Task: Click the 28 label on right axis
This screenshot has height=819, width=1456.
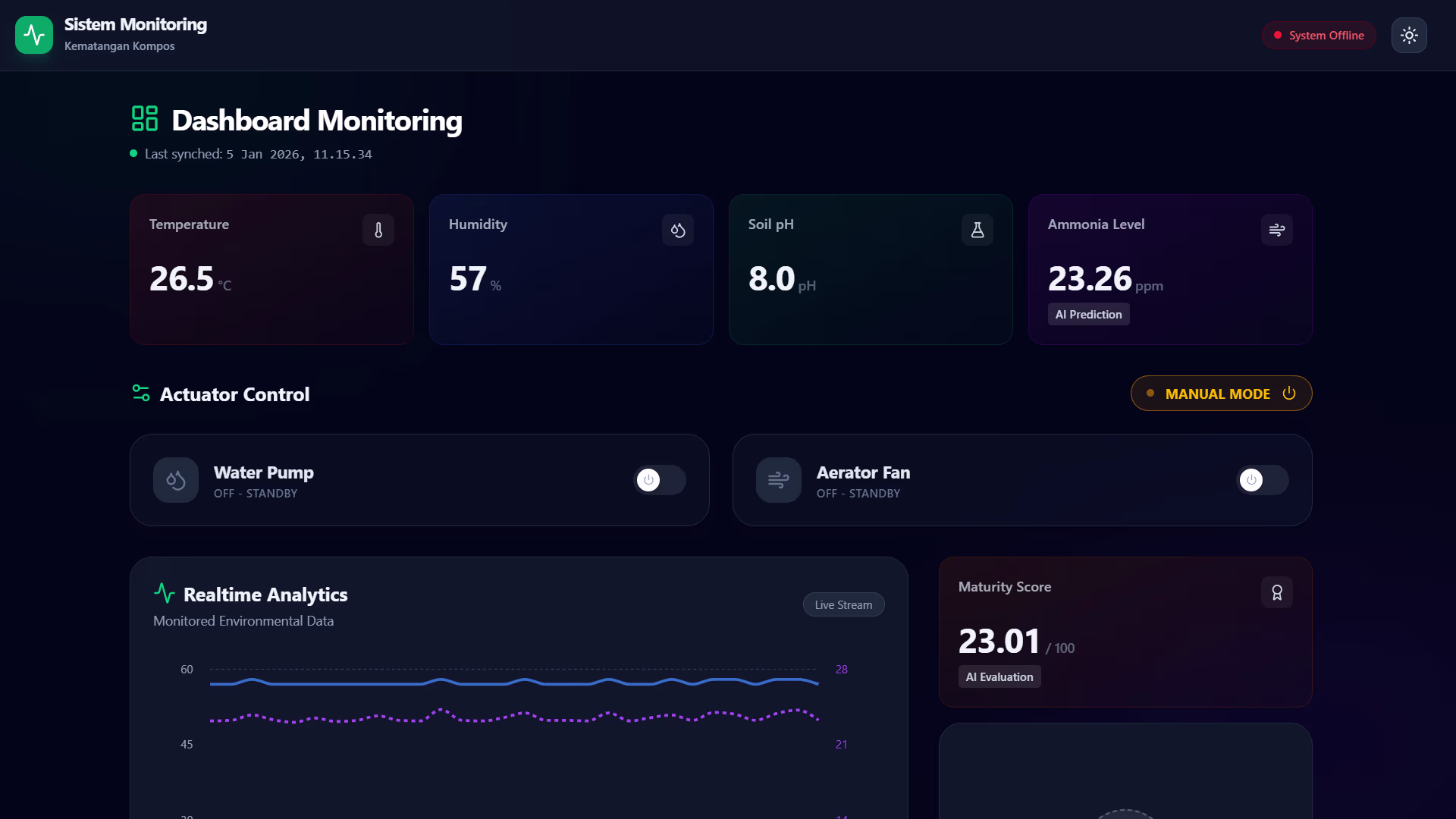Action: tap(842, 669)
